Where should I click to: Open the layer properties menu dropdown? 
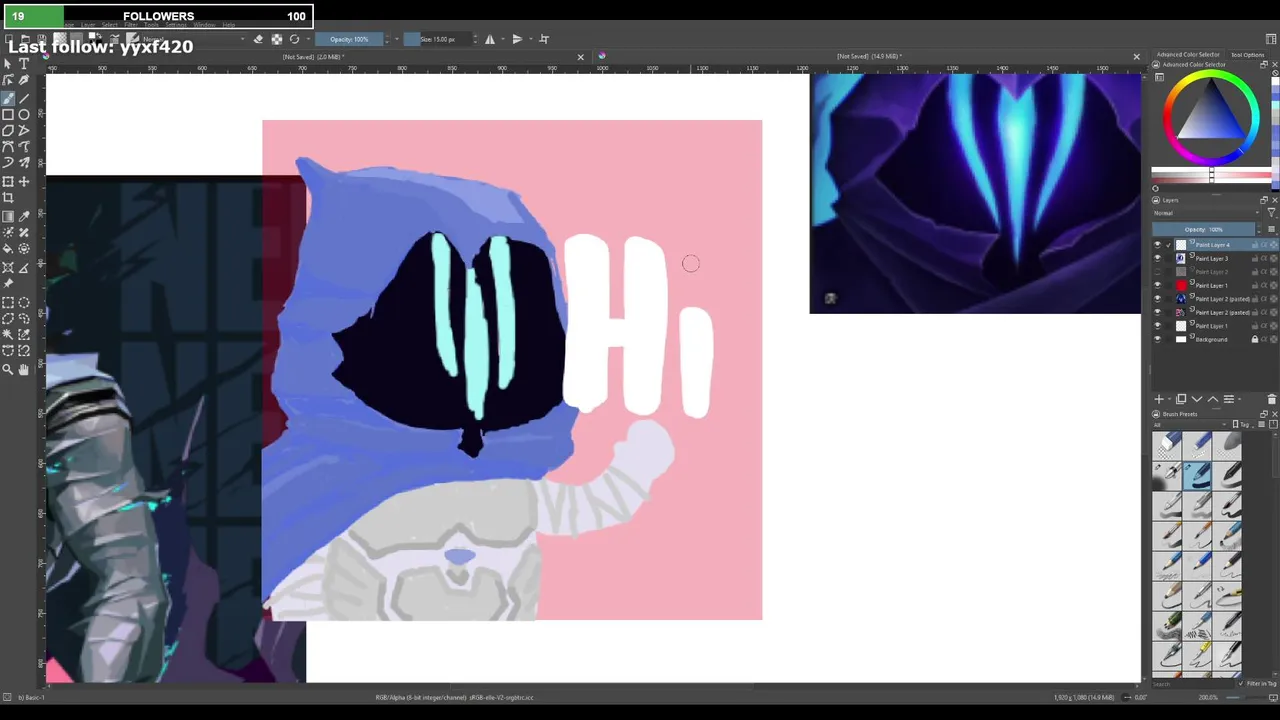pos(1230,399)
